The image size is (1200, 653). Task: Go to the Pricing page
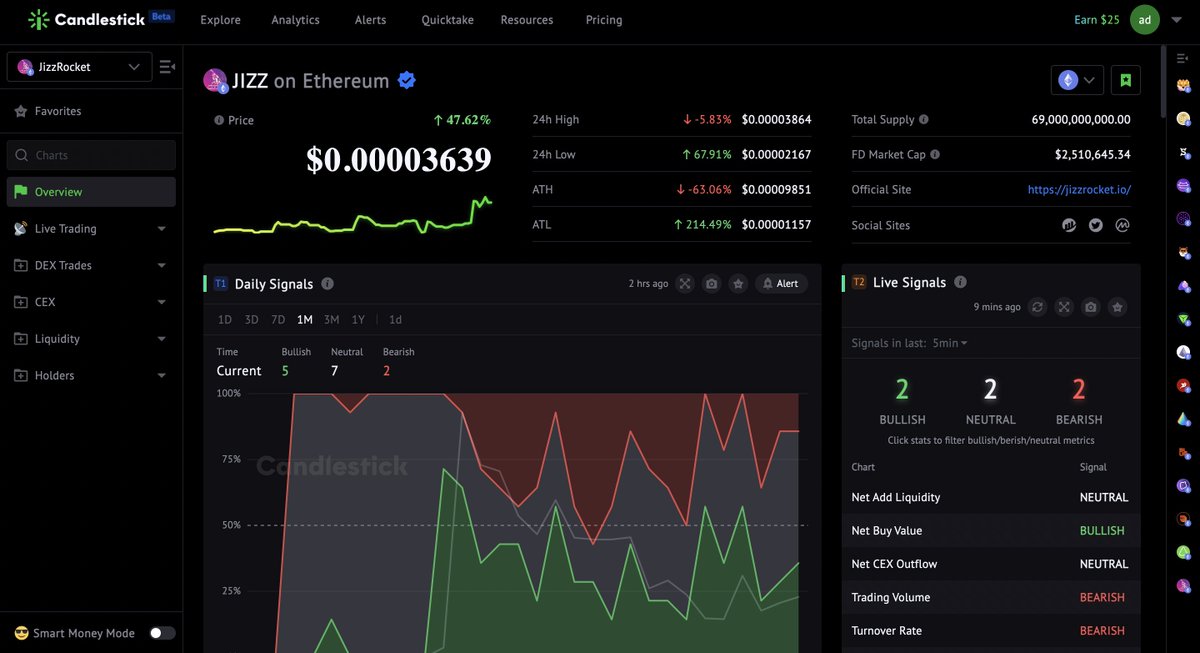604,20
